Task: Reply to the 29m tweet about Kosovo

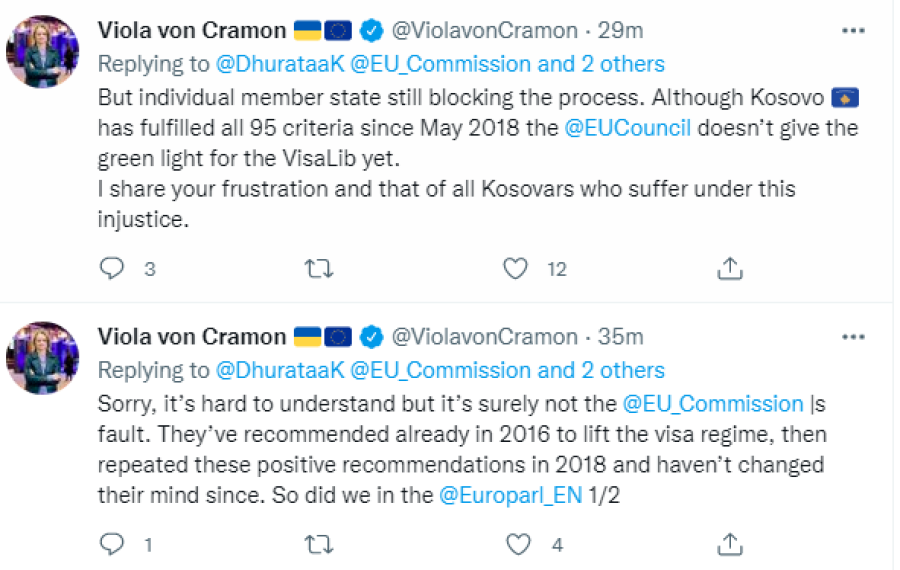Action: (x=113, y=268)
